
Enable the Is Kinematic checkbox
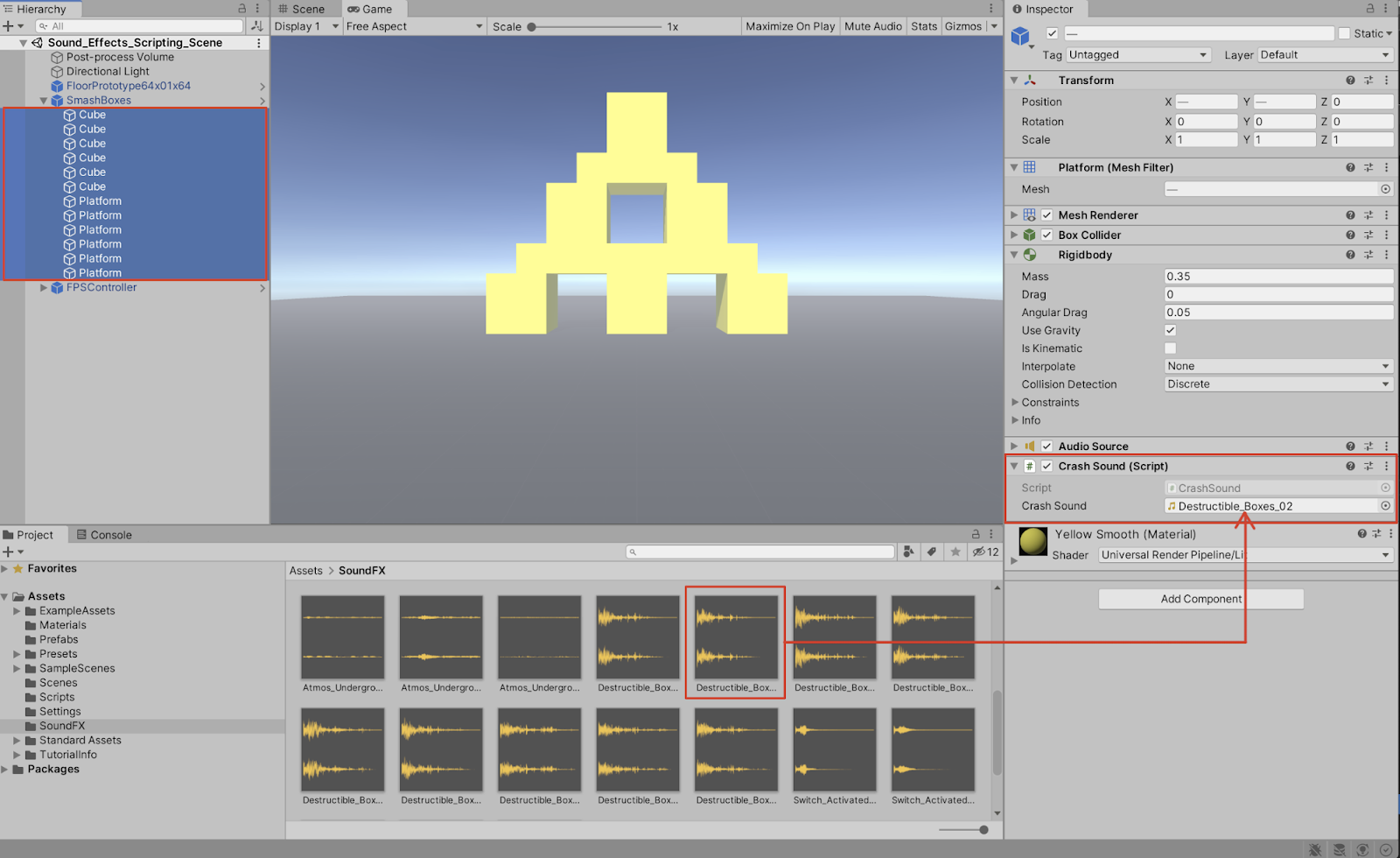[1171, 348]
